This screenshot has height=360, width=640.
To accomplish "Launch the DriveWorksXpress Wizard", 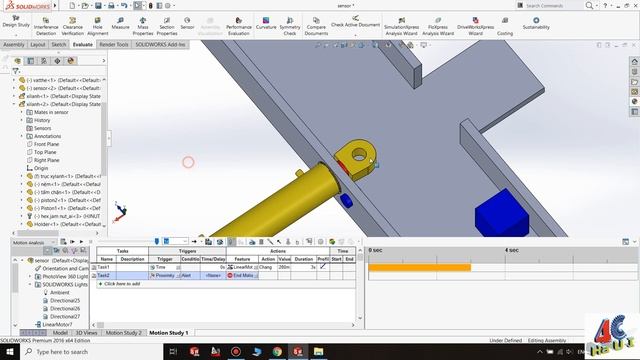I will tap(476, 26).
